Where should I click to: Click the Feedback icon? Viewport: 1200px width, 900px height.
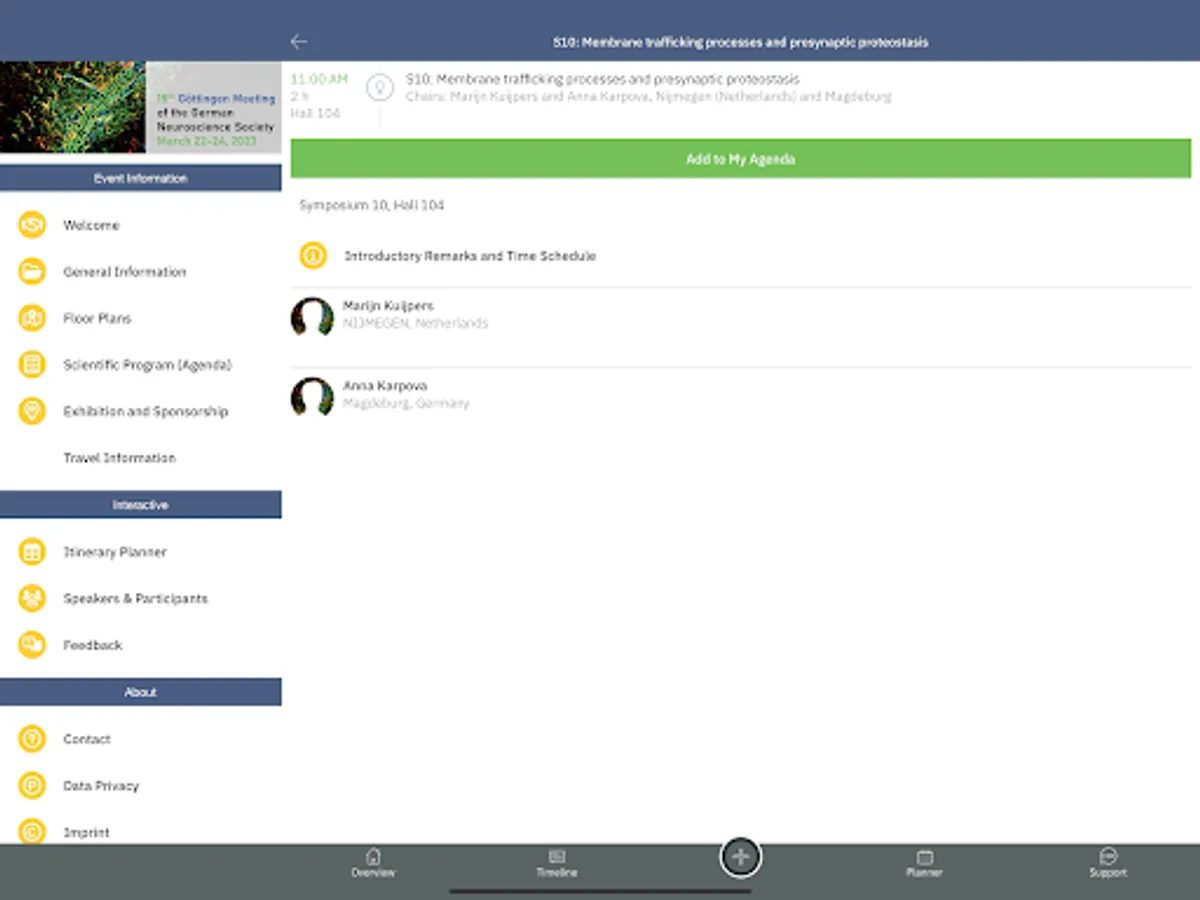(32, 645)
